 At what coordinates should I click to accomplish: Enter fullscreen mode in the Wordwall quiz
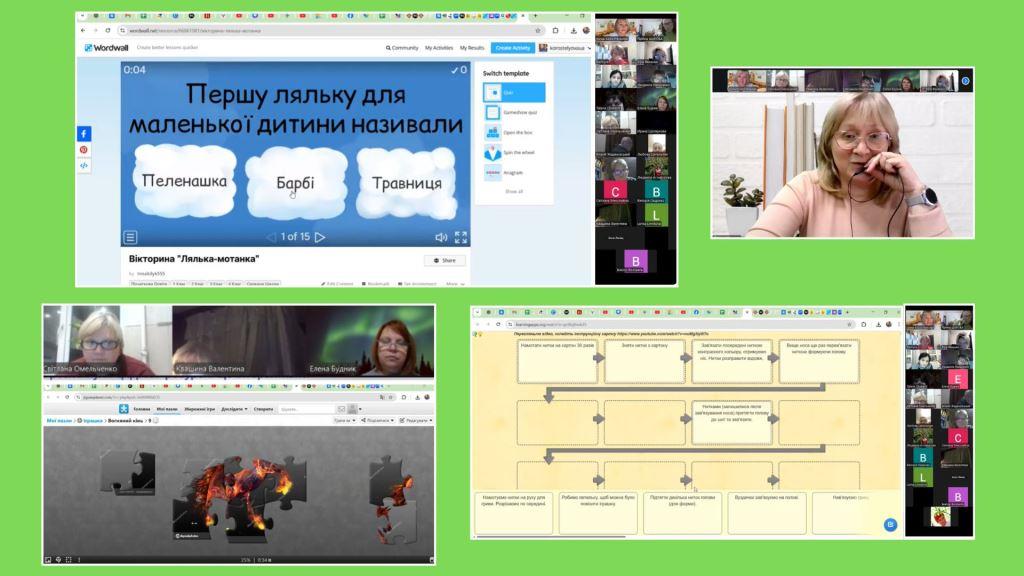click(461, 237)
